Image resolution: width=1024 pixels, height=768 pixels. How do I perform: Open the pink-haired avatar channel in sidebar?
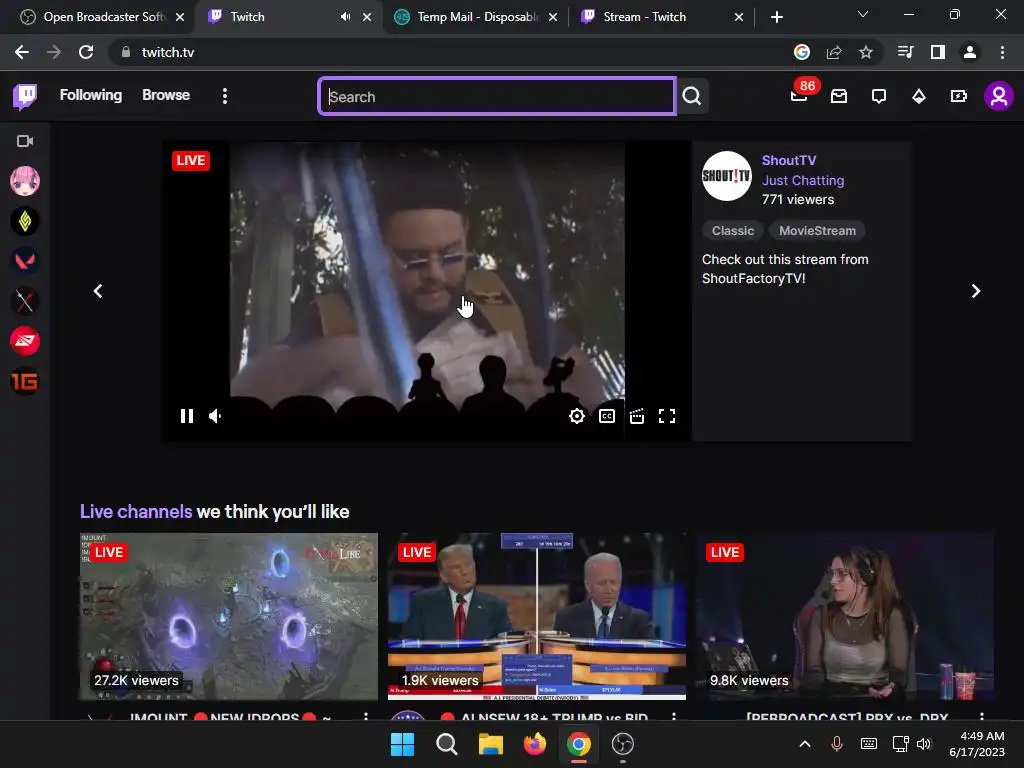25,181
